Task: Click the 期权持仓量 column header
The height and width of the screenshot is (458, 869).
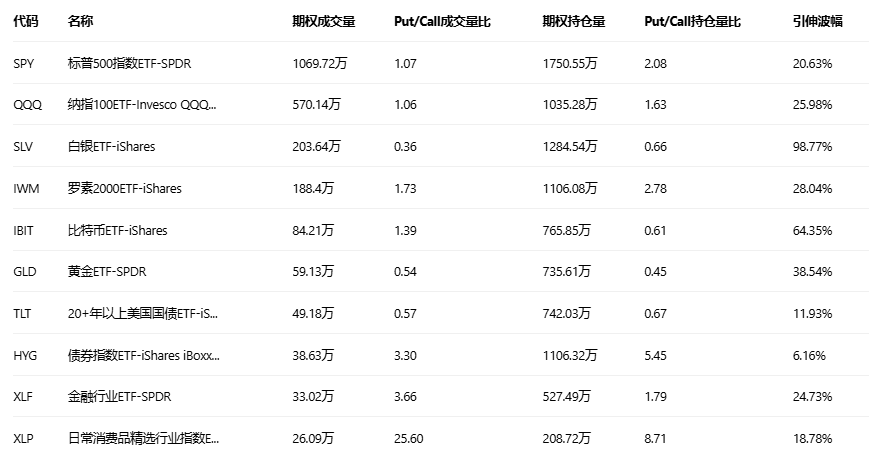Action: [573, 21]
